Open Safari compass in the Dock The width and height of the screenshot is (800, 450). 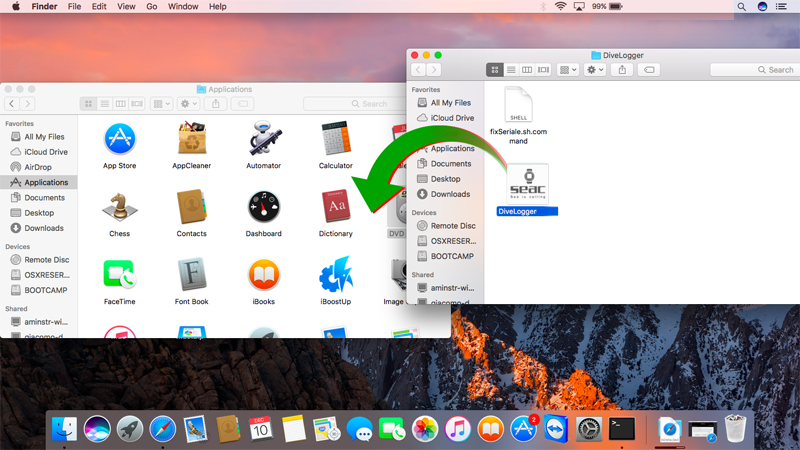pyautogui.click(x=162, y=429)
